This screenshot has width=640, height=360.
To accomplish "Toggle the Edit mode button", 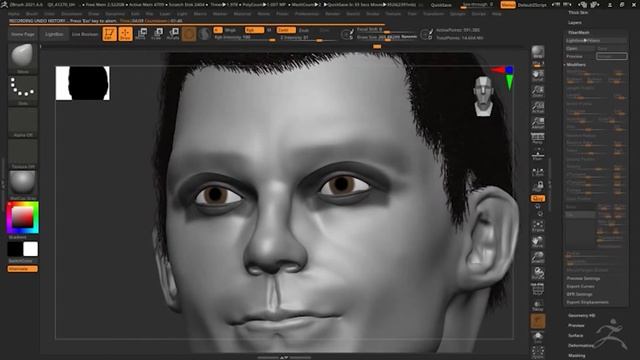I will click(x=109, y=34).
